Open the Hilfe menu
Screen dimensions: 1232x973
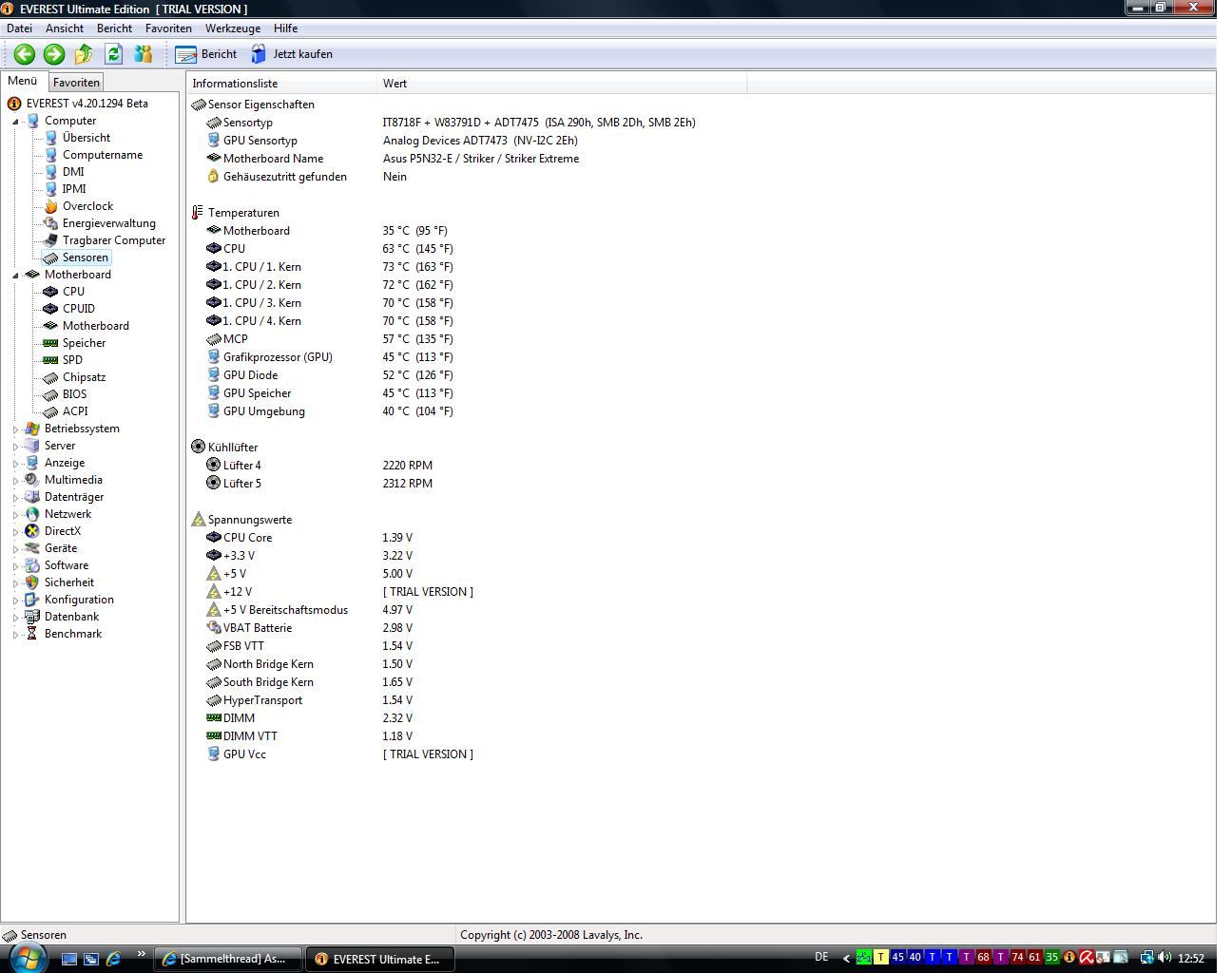click(x=285, y=29)
